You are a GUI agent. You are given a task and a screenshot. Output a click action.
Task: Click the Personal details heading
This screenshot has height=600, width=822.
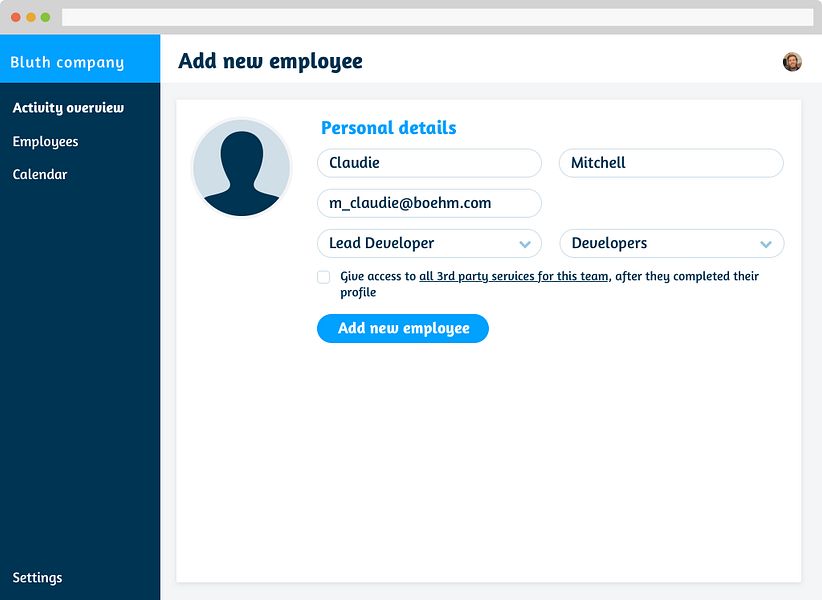pos(388,128)
